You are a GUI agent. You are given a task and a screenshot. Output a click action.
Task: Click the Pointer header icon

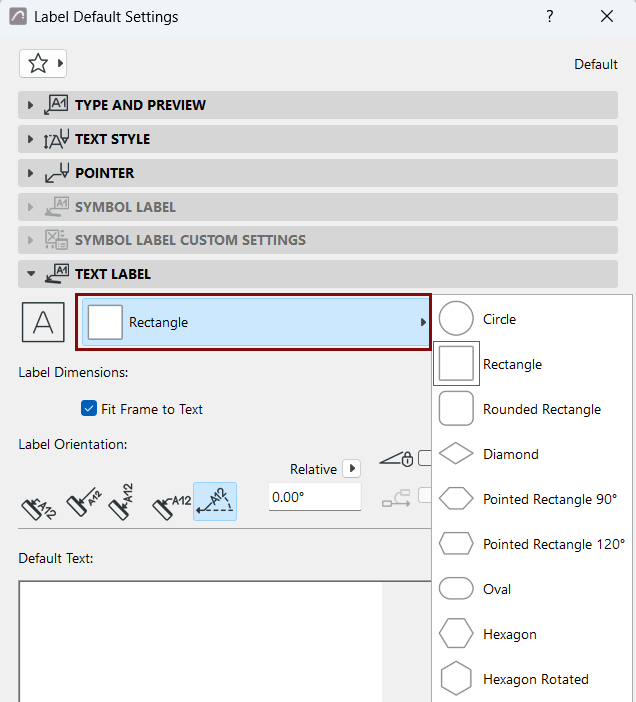57,173
